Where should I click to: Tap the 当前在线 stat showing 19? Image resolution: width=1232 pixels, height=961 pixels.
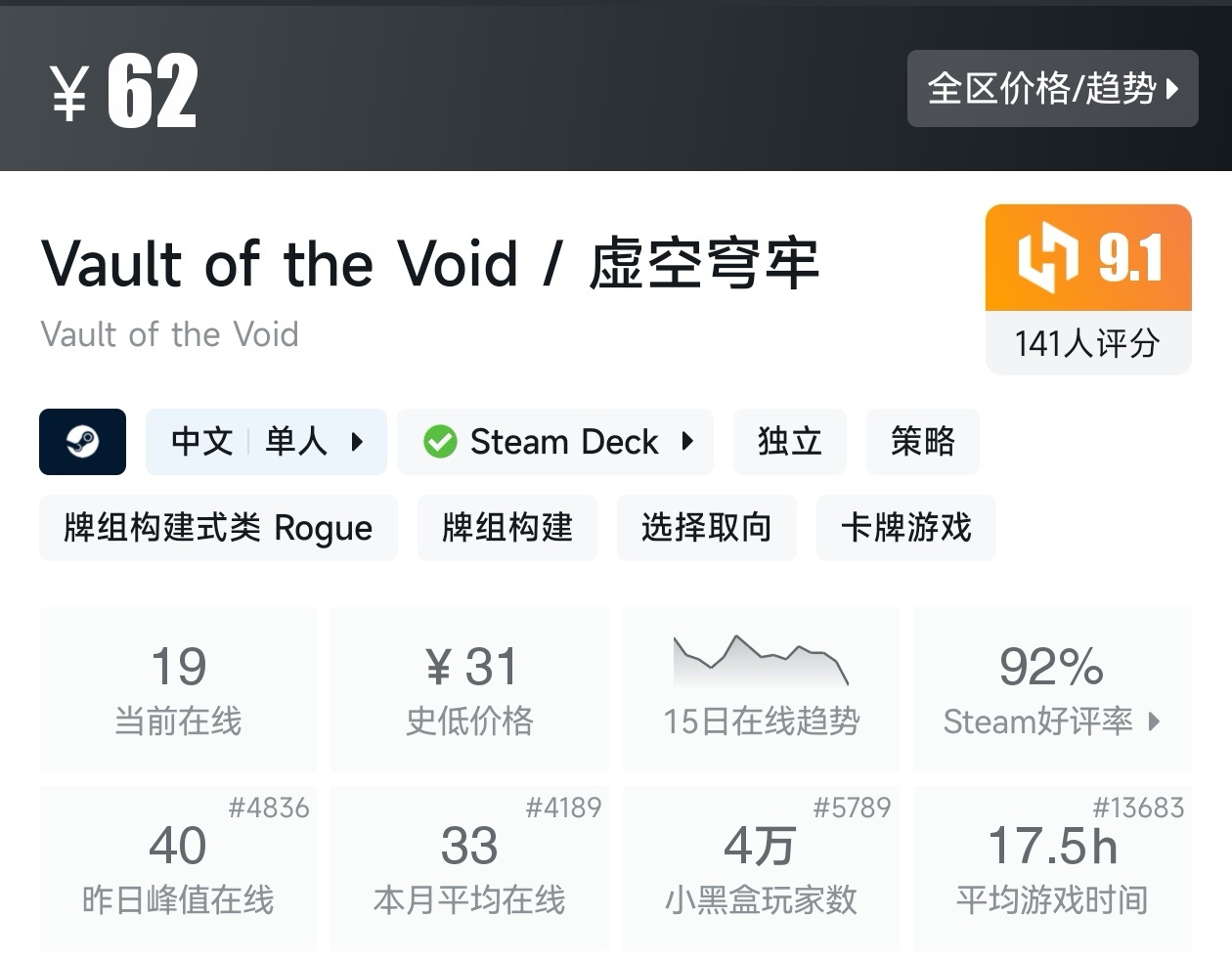click(178, 689)
